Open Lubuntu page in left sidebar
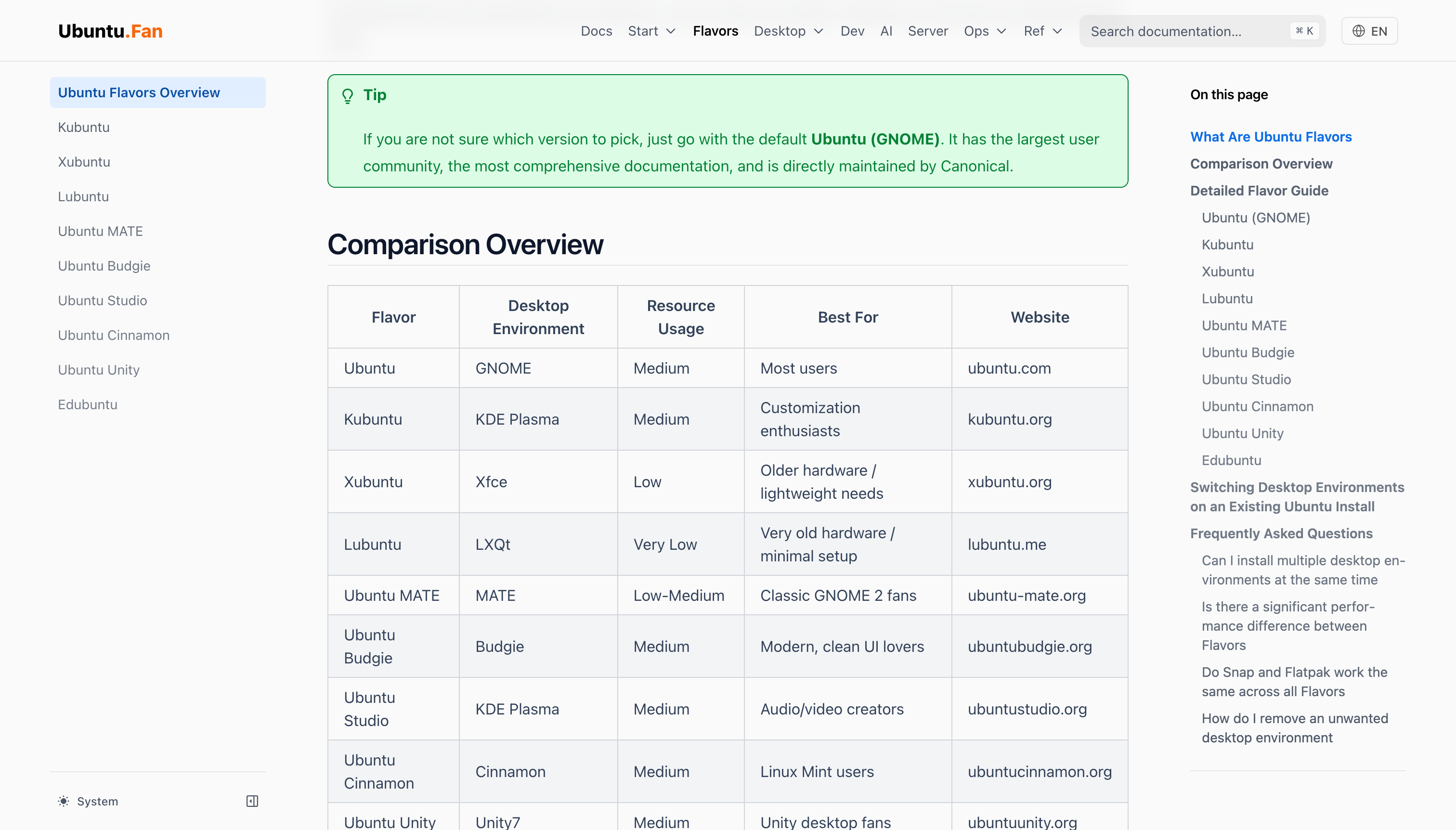The width and height of the screenshot is (1456, 830). tap(158, 197)
